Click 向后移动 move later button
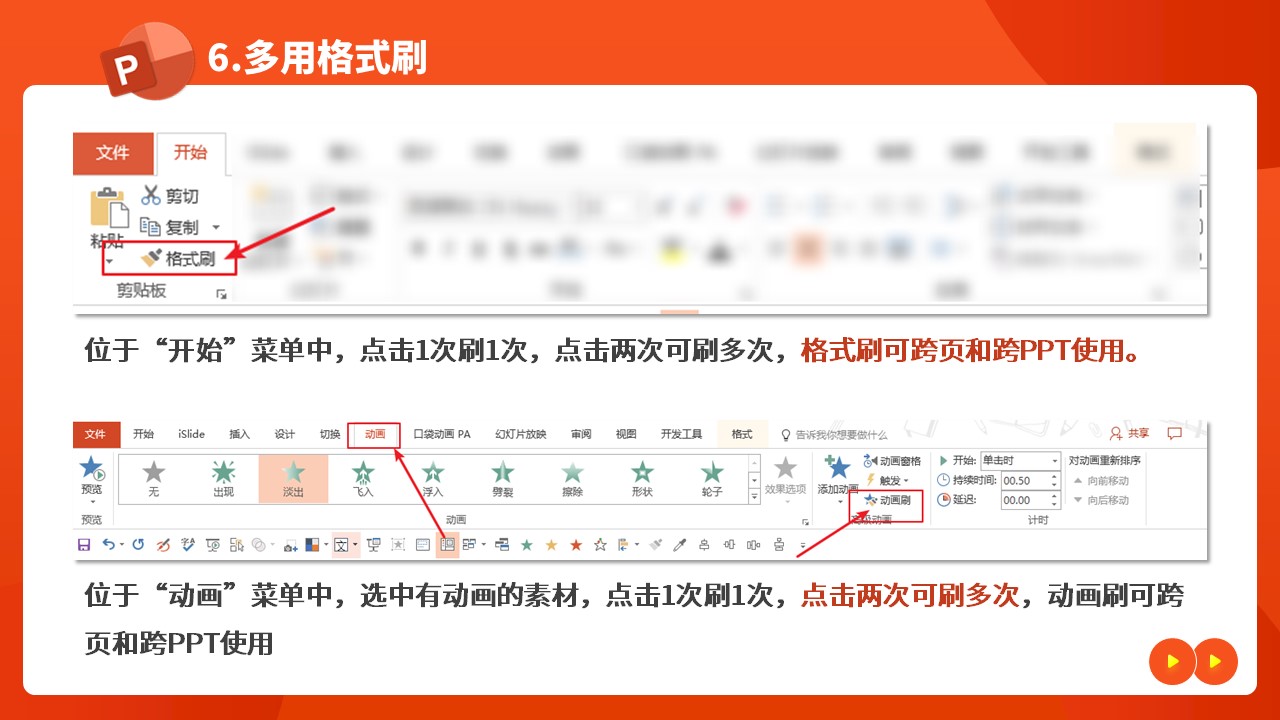This screenshot has width=1280, height=720. [x=1101, y=500]
